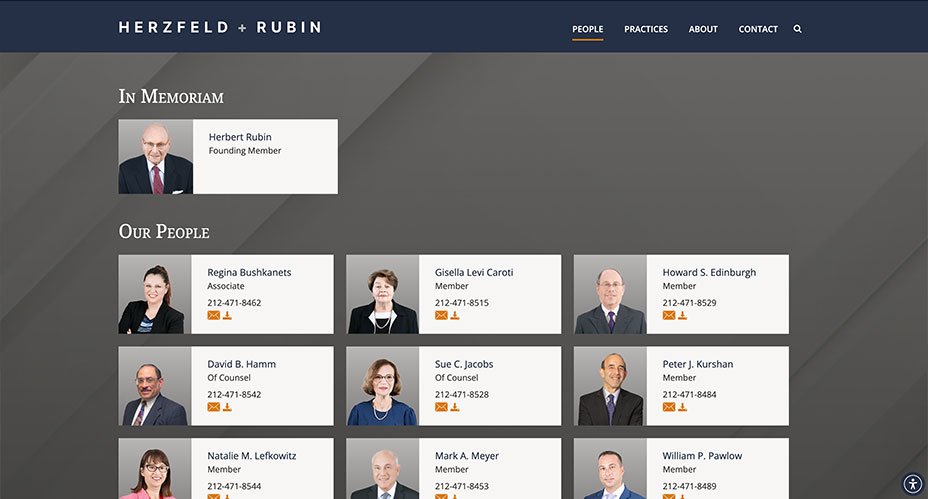Click the 'In Memoriam' heading

tap(171, 96)
